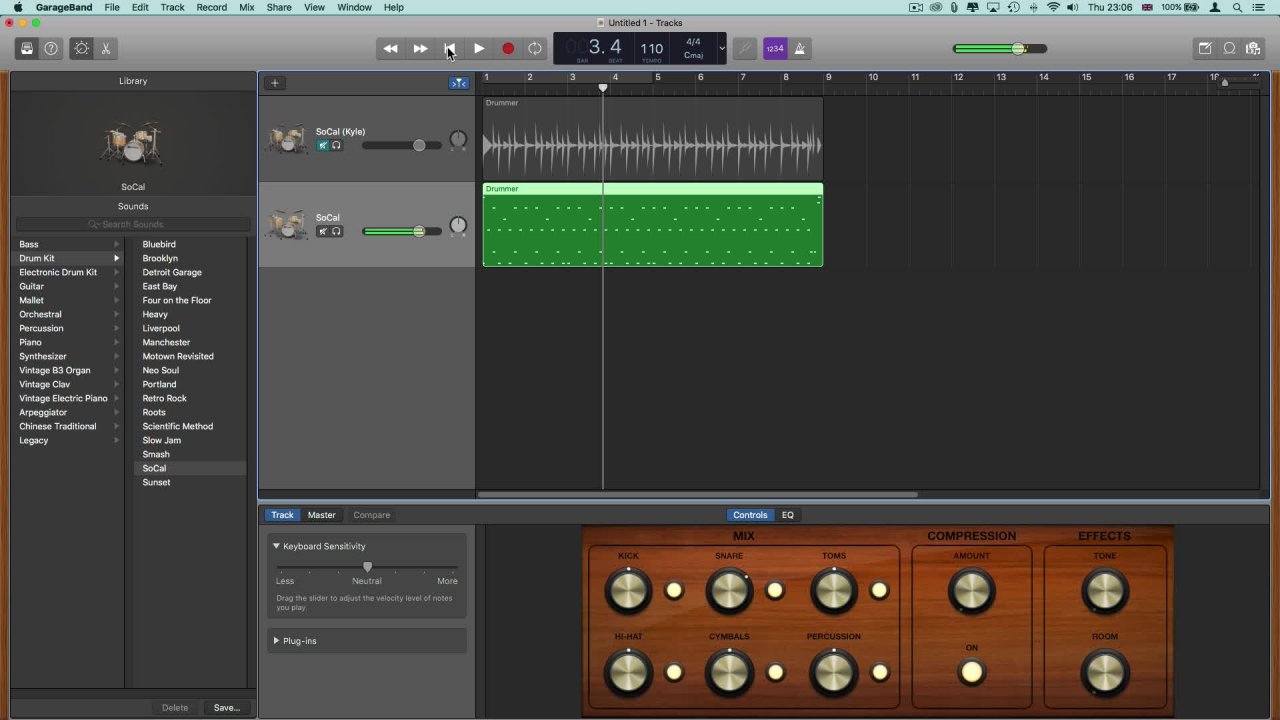Enable the 1234 count-in button

click(x=774, y=48)
